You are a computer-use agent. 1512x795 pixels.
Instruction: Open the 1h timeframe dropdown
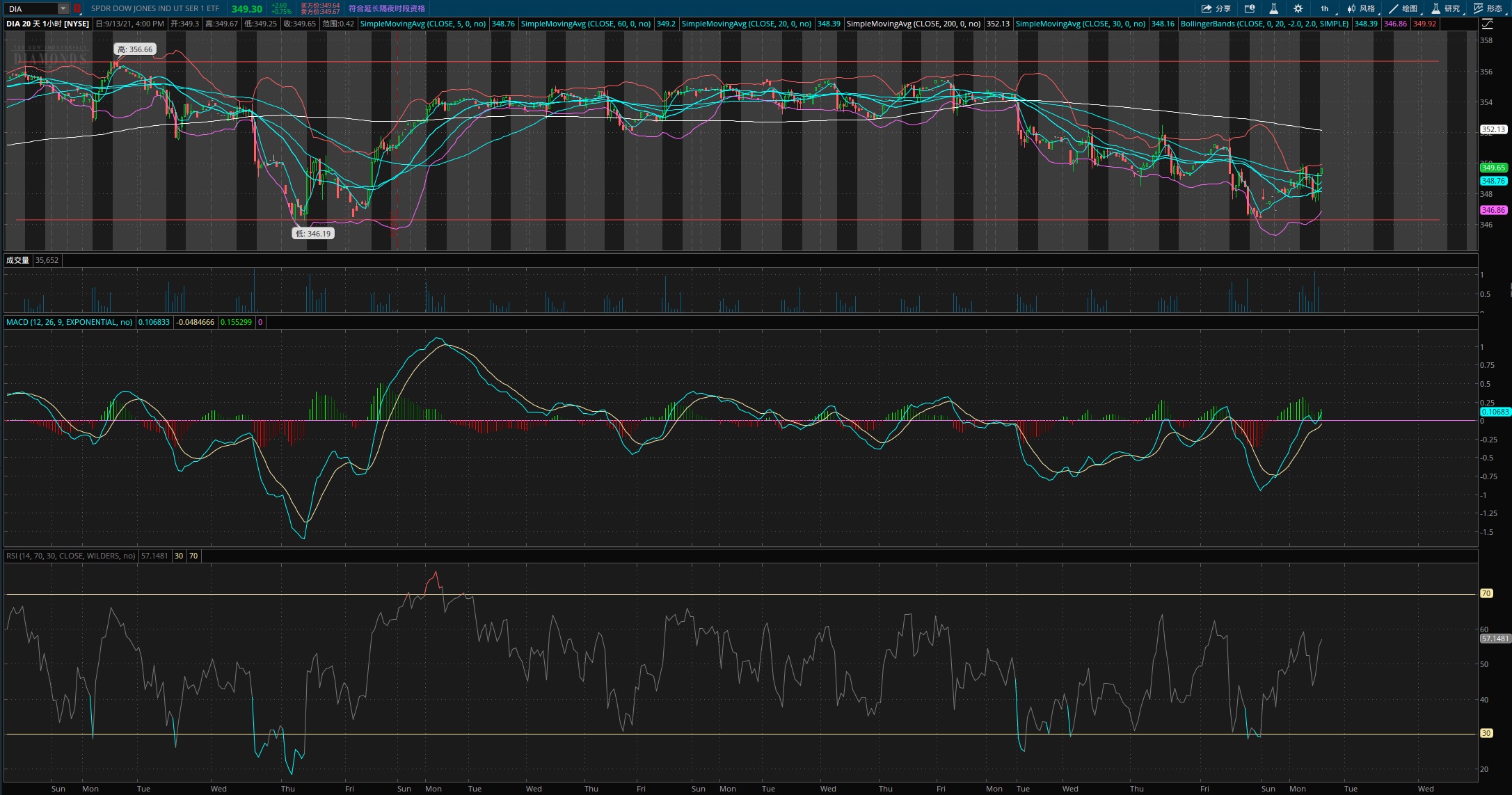coord(1324,8)
